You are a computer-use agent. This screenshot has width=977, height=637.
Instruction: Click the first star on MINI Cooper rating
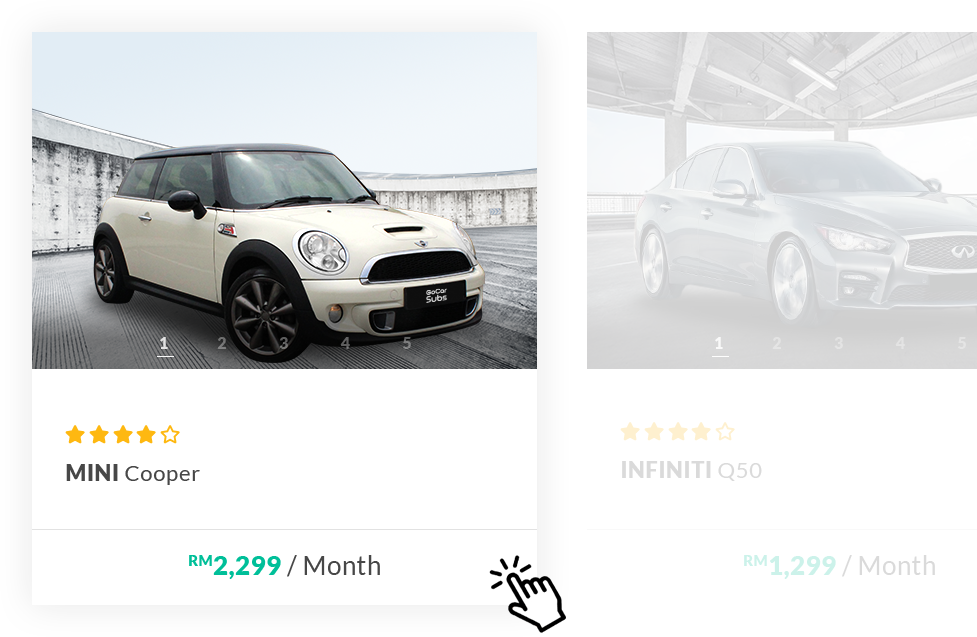pyautogui.click(x=75, y=434)
